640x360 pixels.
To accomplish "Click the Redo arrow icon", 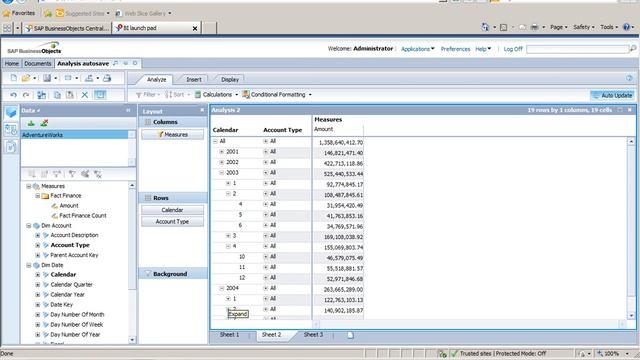I will (x=26, y=95).
